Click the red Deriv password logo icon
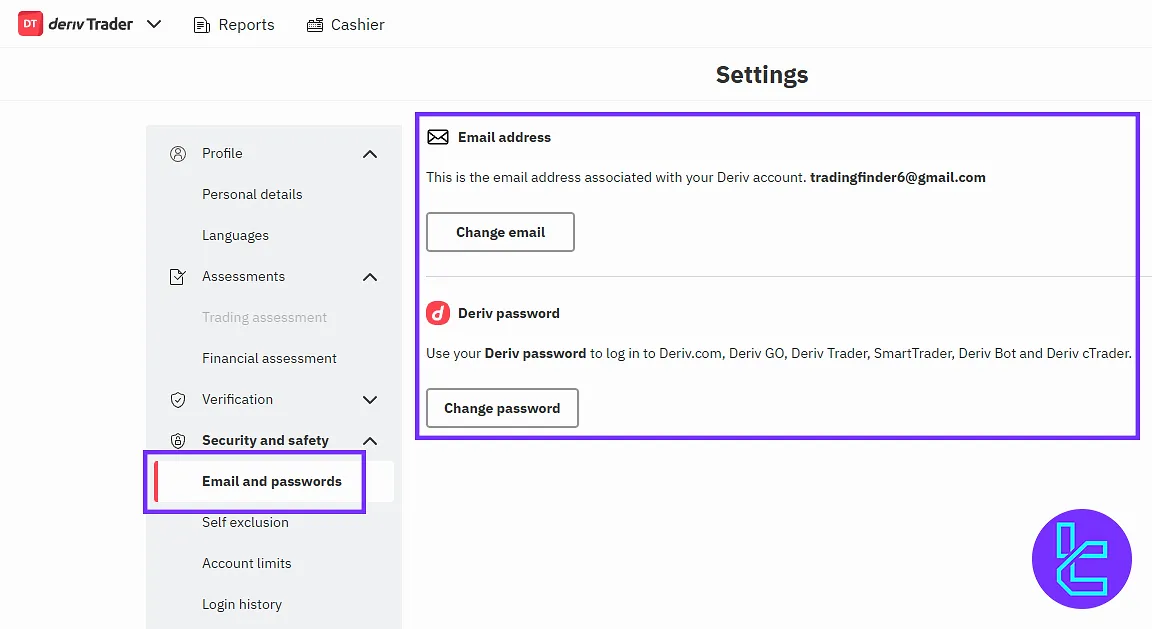 [x=438, y=313]
